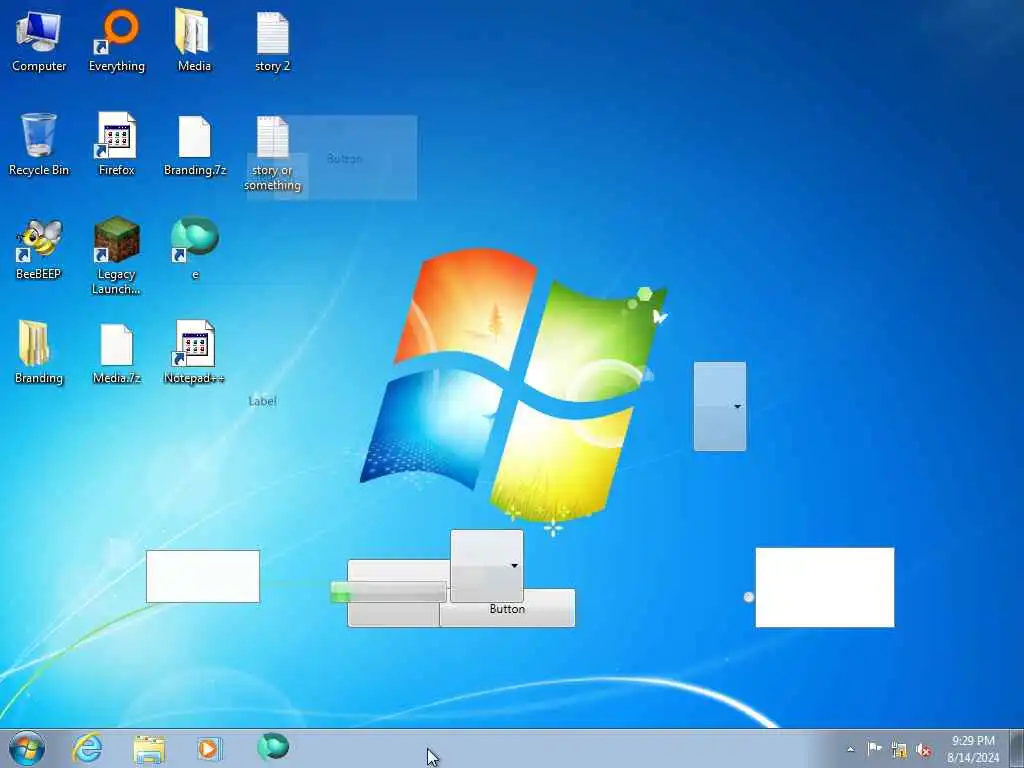The image size is (1024, 768).
Task: Select the Media.7z archive file
Action: (x=116, y=353)
